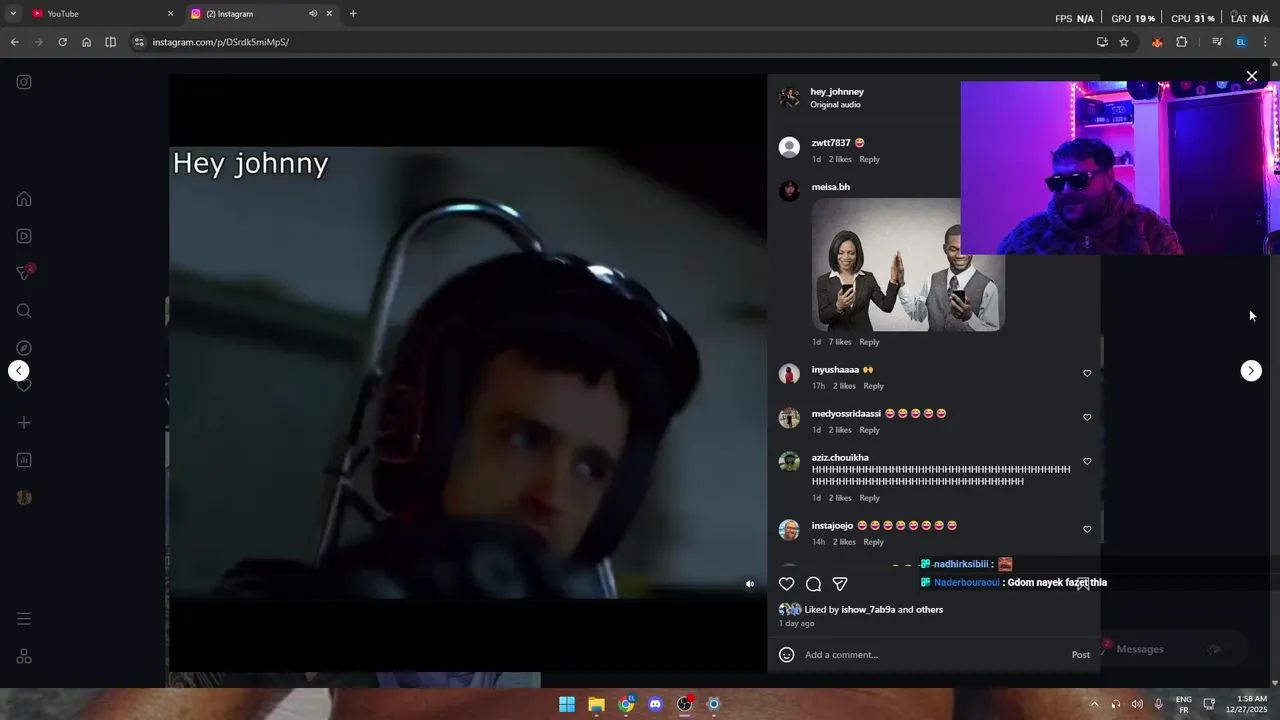
Task: View 7 likes on meisa.bh's comment
Action: coord(840,342)
